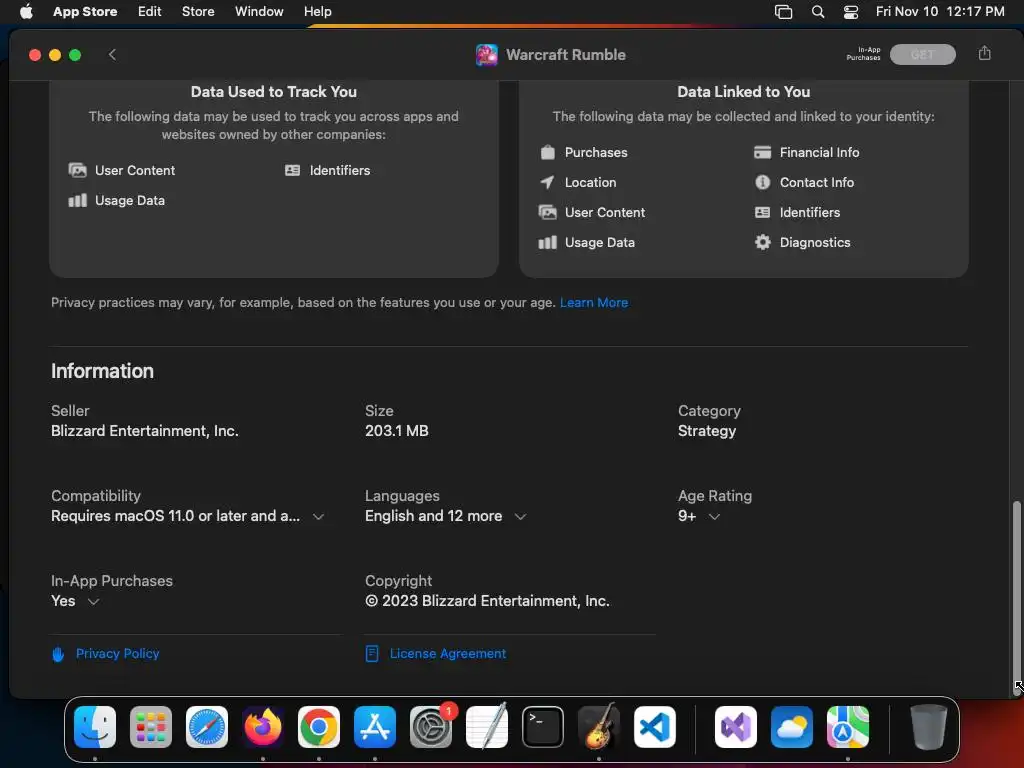1024x768 pixels.
Task: Launch Visual Studio Code from the dock
Action: 655,727
